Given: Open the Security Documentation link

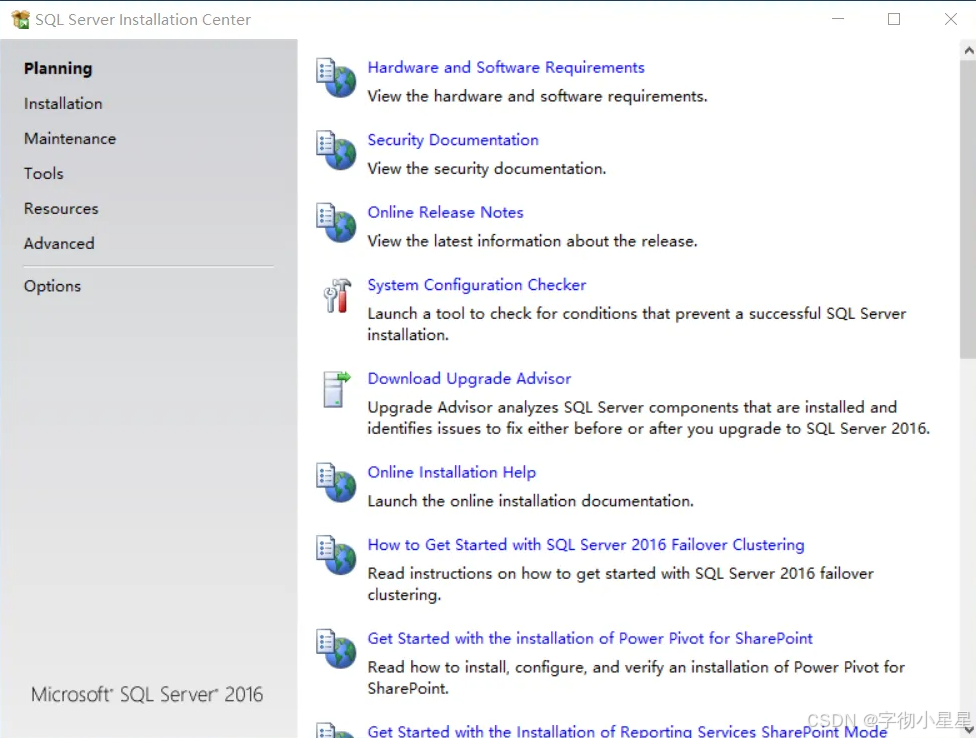Looking at the screenshot, I should tap(453, 140).
